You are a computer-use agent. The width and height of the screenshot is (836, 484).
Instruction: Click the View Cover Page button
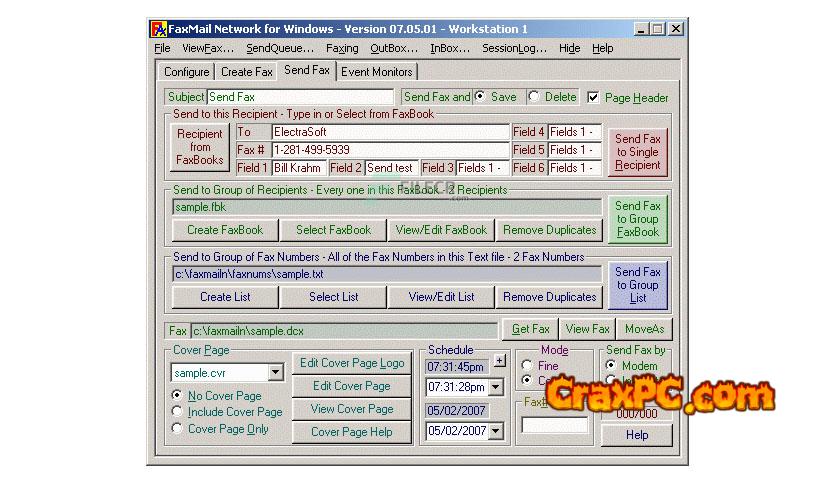[x=352, y=409]
